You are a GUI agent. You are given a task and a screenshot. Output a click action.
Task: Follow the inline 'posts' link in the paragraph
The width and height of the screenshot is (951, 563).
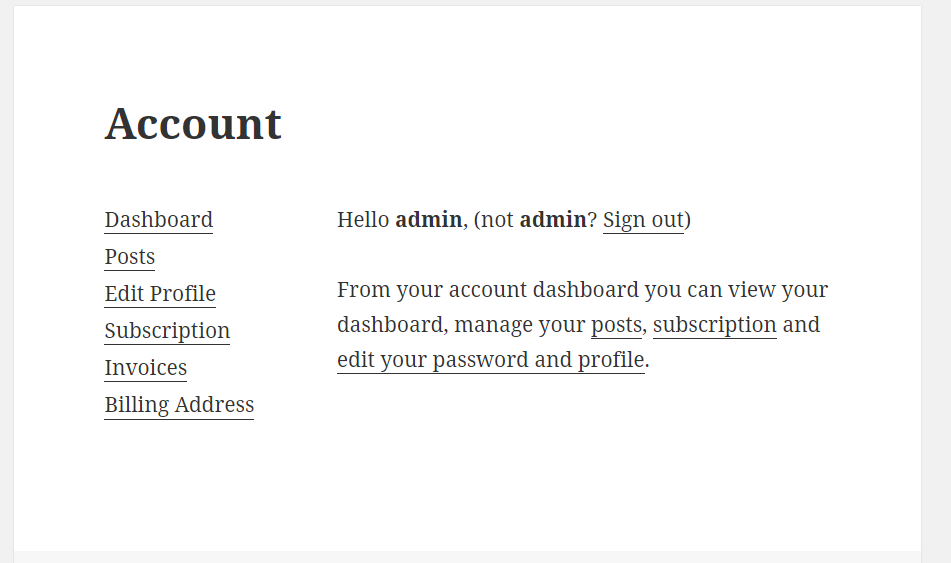tap(616, 325)
